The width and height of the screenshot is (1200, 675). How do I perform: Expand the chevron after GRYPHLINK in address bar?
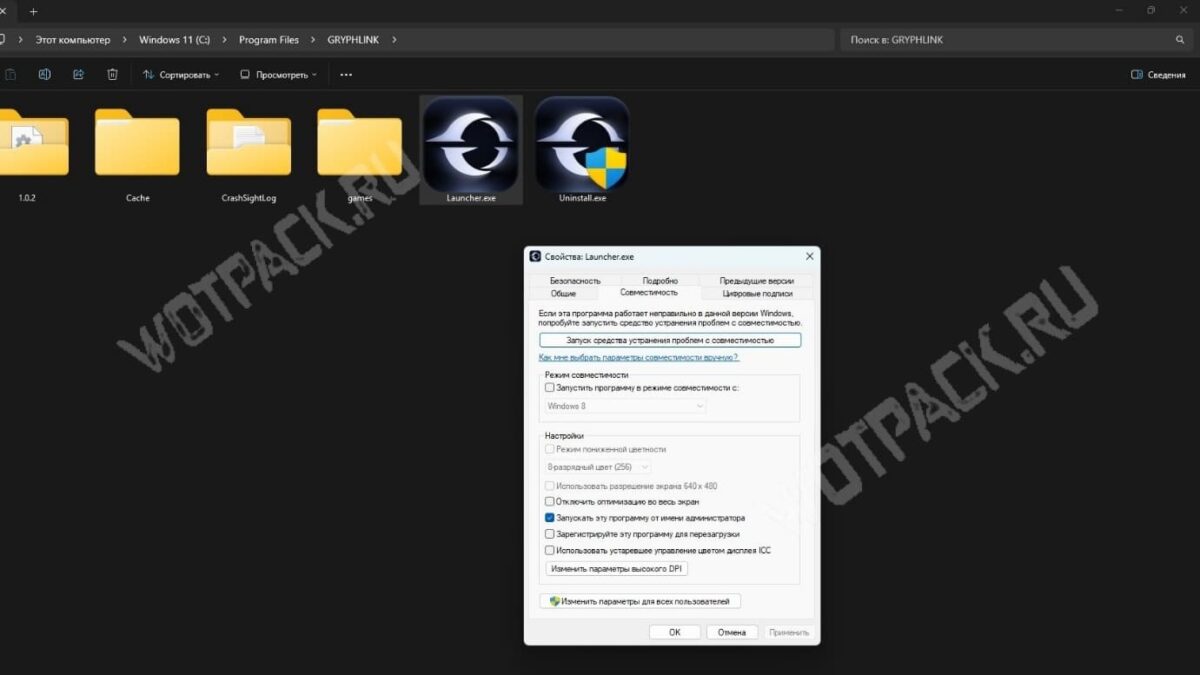coord(394,40)
